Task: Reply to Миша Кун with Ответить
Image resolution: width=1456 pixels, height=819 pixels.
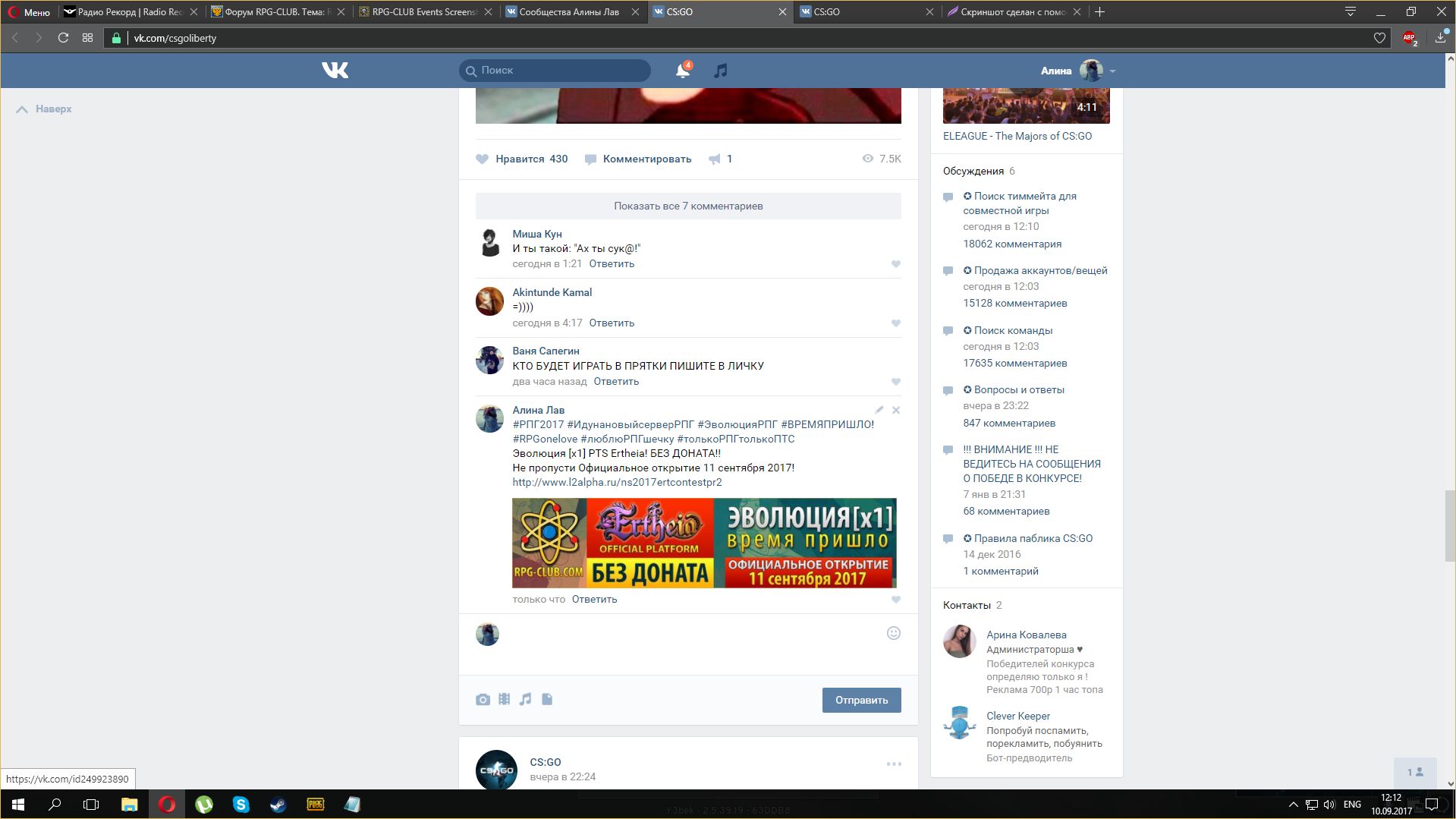Action: click(x=612, y=264)
